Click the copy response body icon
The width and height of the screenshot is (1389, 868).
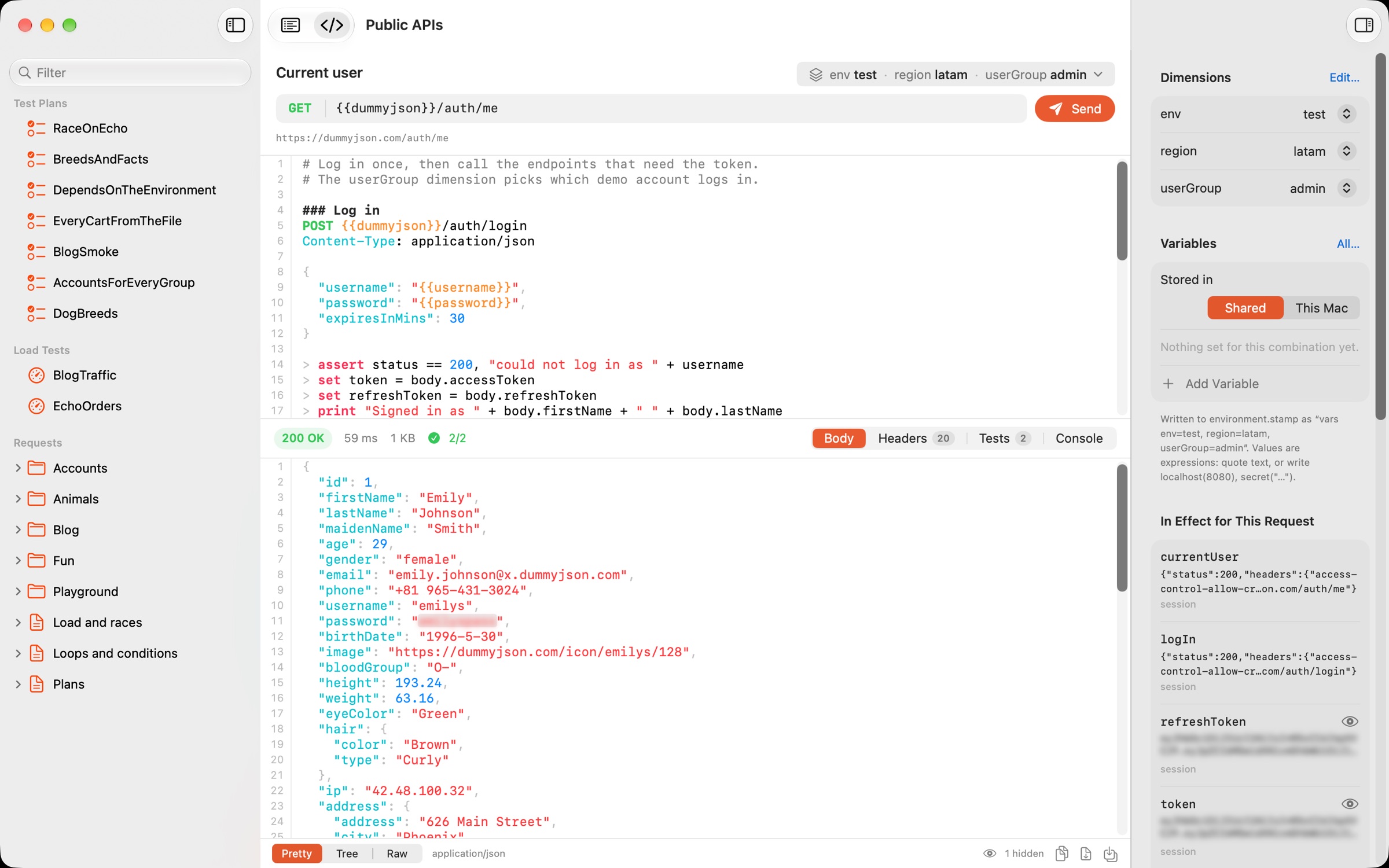1061,854
